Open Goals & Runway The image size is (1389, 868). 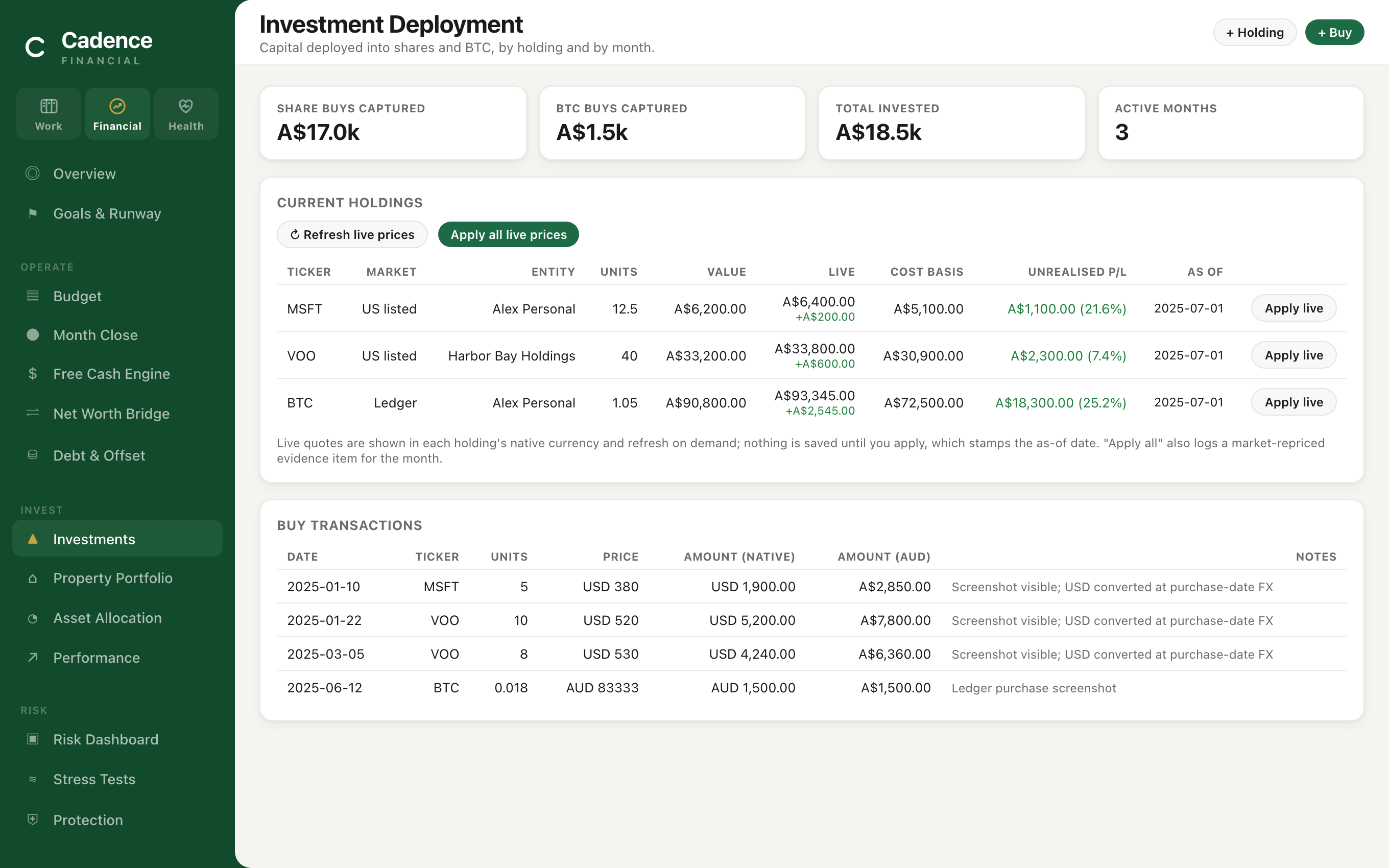pos(117,213)
